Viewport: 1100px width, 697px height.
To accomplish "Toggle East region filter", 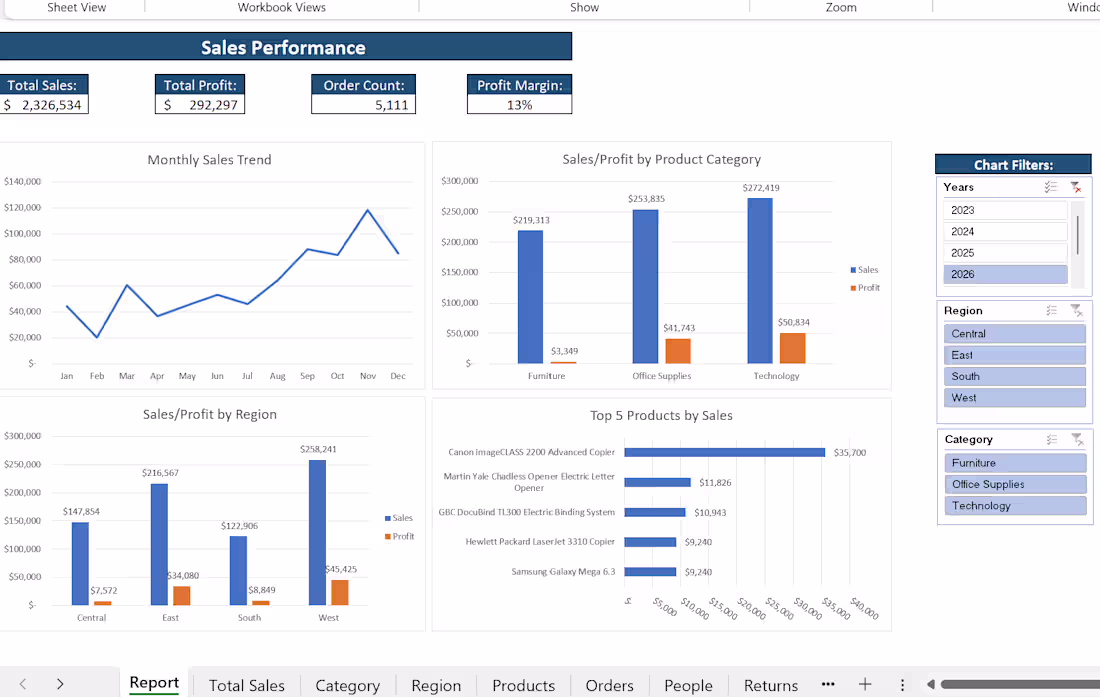I will click(1014, 355).
